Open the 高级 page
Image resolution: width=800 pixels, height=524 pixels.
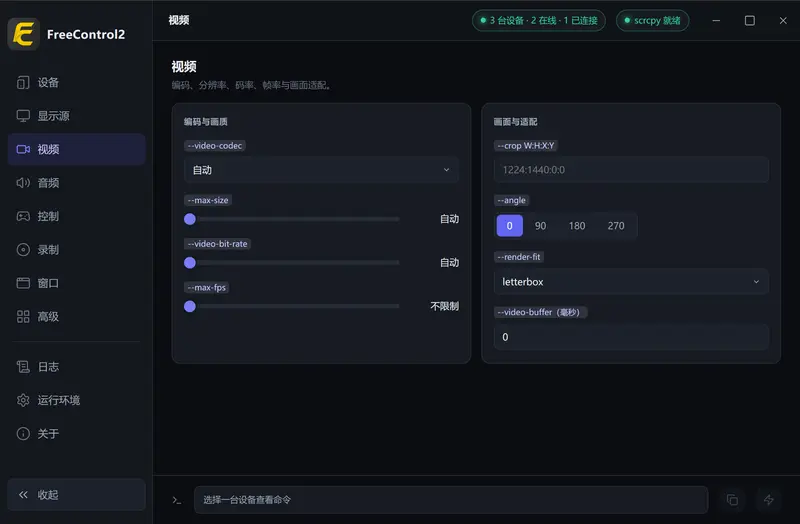pyautogui.click(x=77, y=316)
